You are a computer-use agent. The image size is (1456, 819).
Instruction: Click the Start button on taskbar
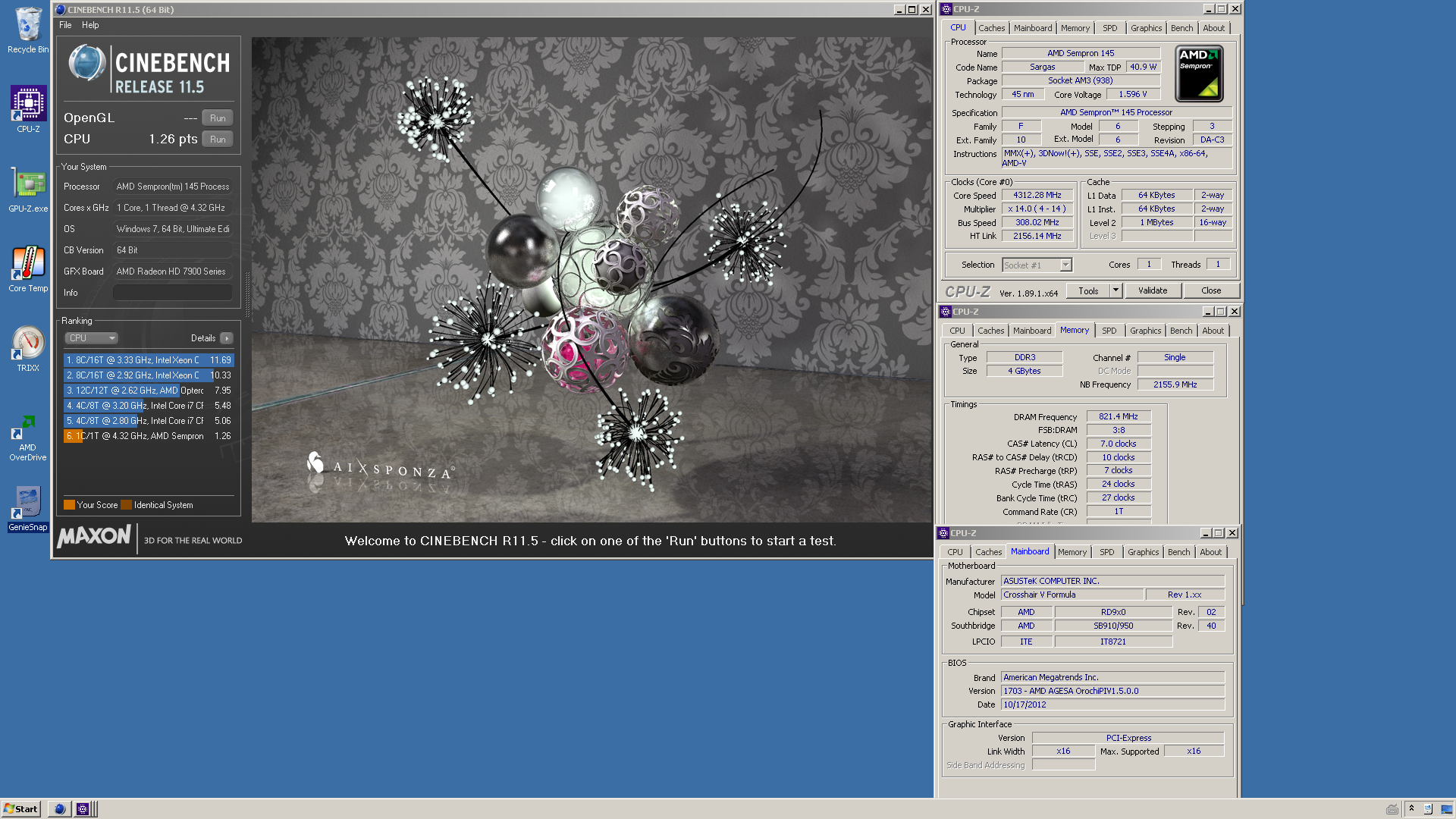[x=20, y=809]
